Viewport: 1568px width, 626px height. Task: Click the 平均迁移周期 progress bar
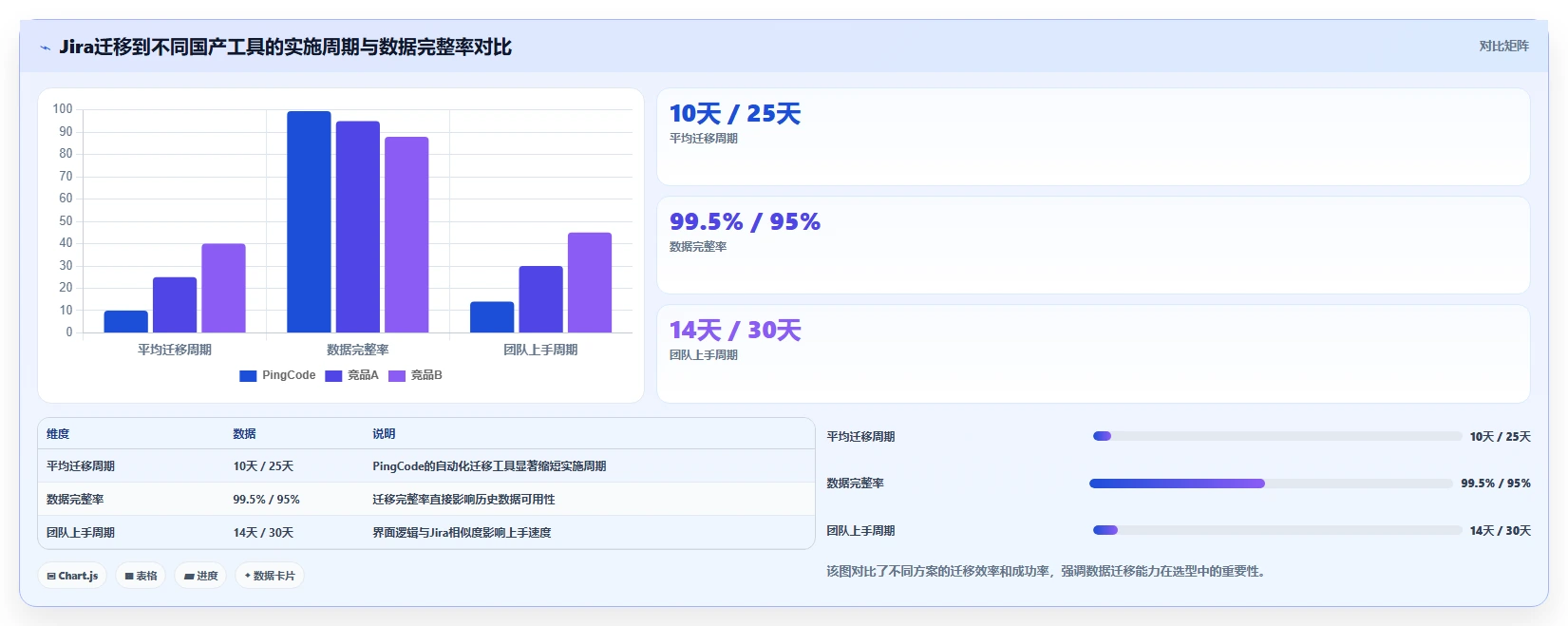point(1277,436)
